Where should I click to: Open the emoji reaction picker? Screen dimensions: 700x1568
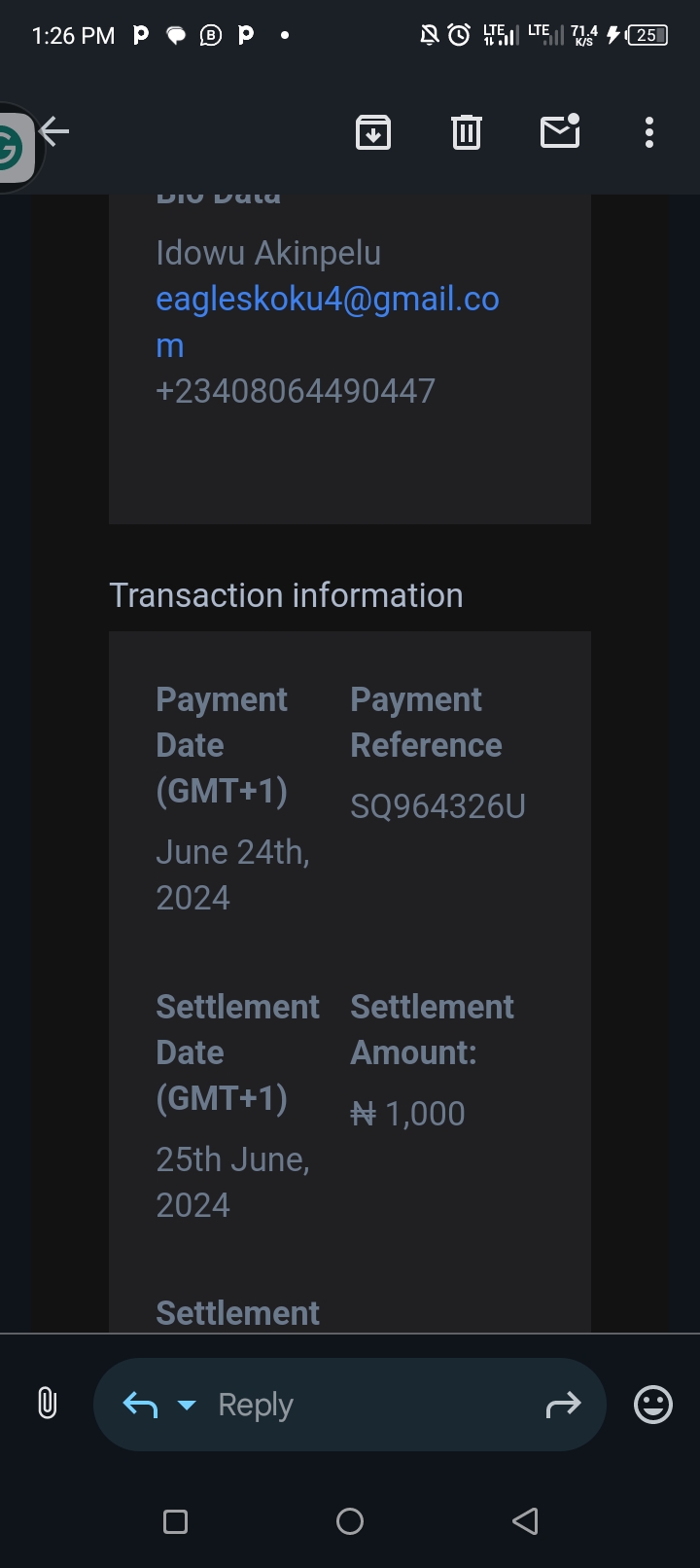(653, 1405)
